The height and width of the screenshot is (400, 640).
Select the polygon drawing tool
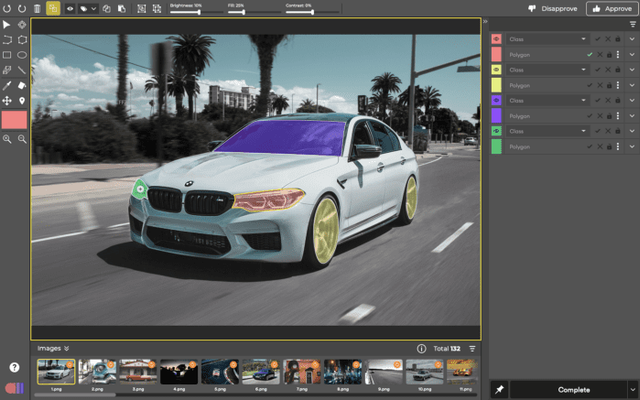point(22,40)
